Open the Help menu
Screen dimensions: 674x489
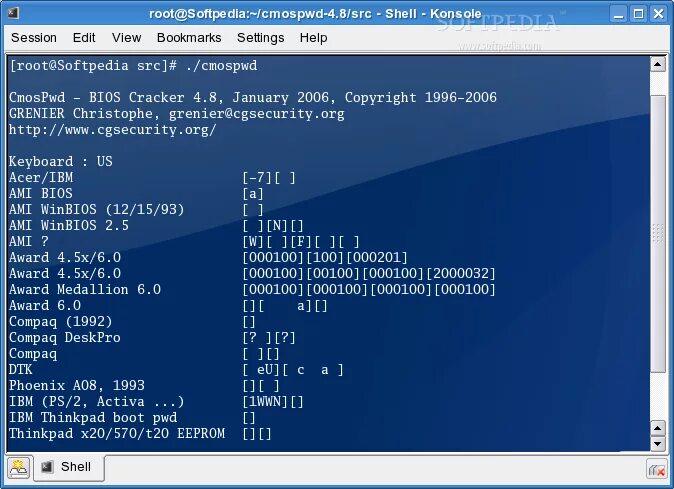(x=313, y=38)
